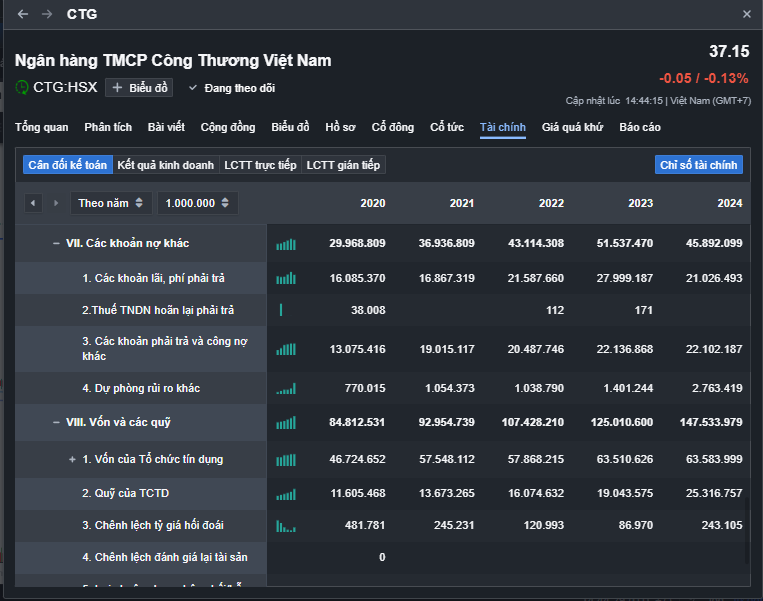
Task: Open the sparkline chart for Các khoản nợ khác
Action: (x=286, y=243)
